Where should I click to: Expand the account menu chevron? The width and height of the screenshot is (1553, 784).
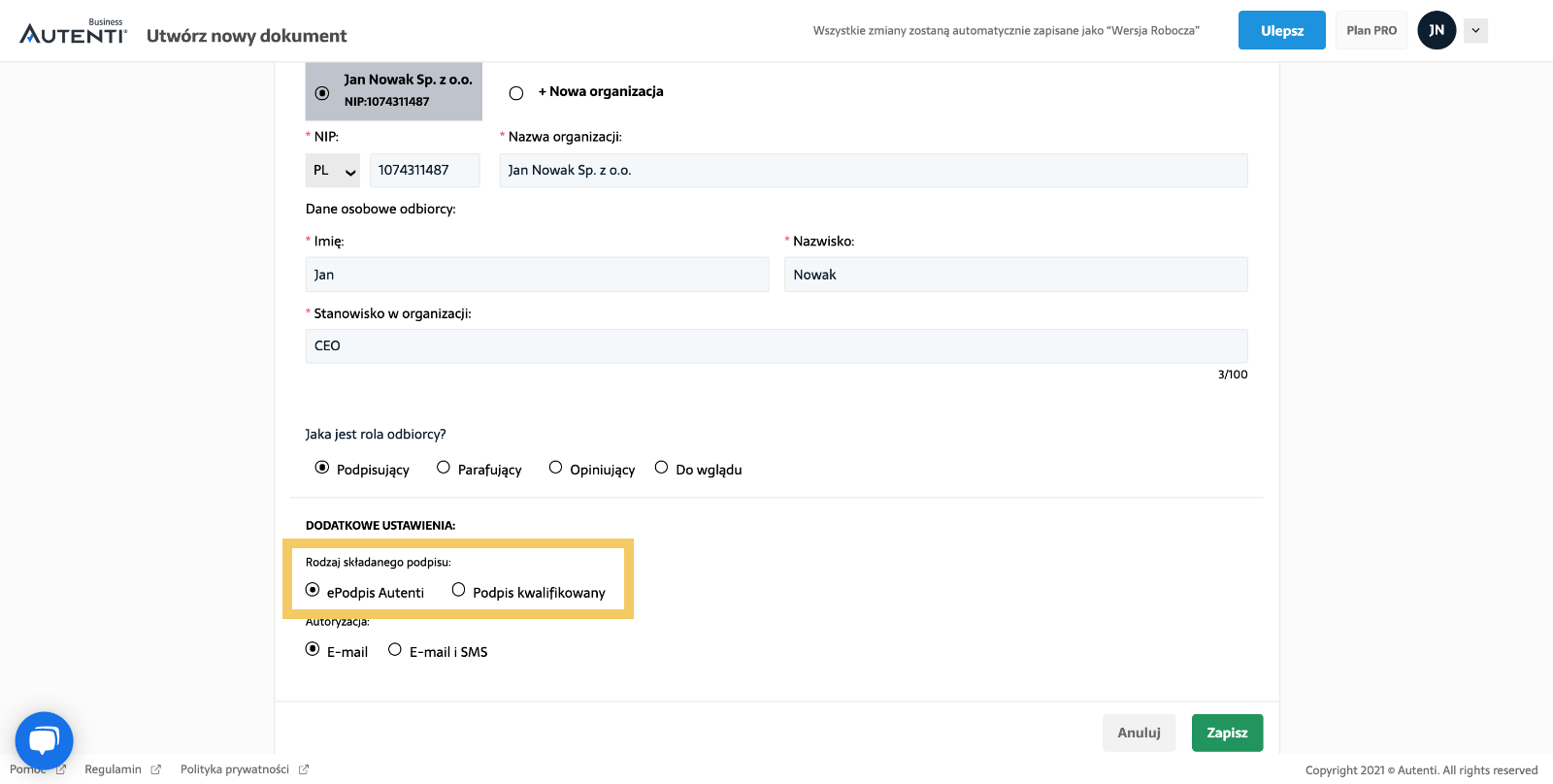(x=1475, y=30)
